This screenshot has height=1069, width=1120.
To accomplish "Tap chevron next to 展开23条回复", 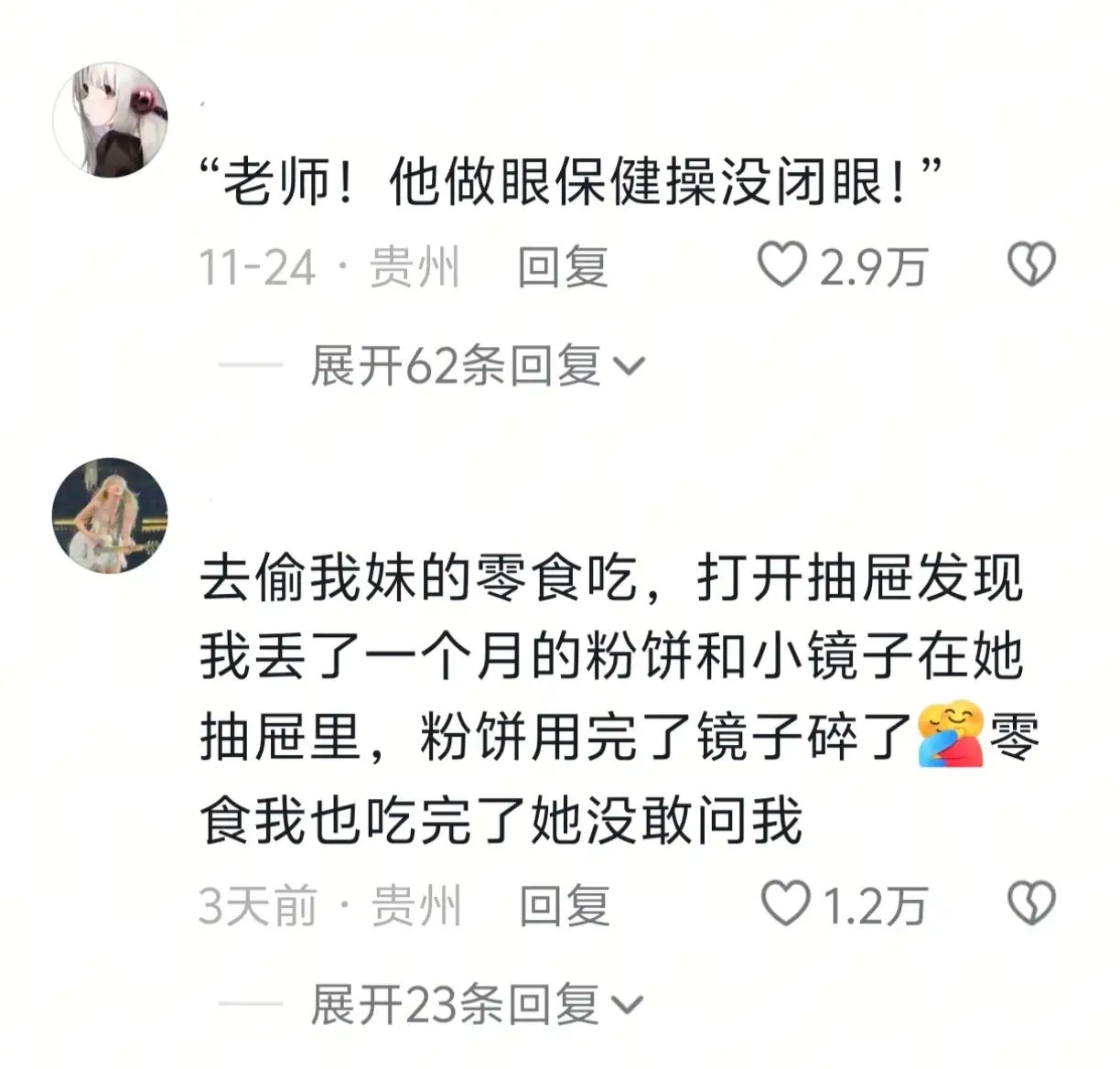I will tap(627, 1006).
